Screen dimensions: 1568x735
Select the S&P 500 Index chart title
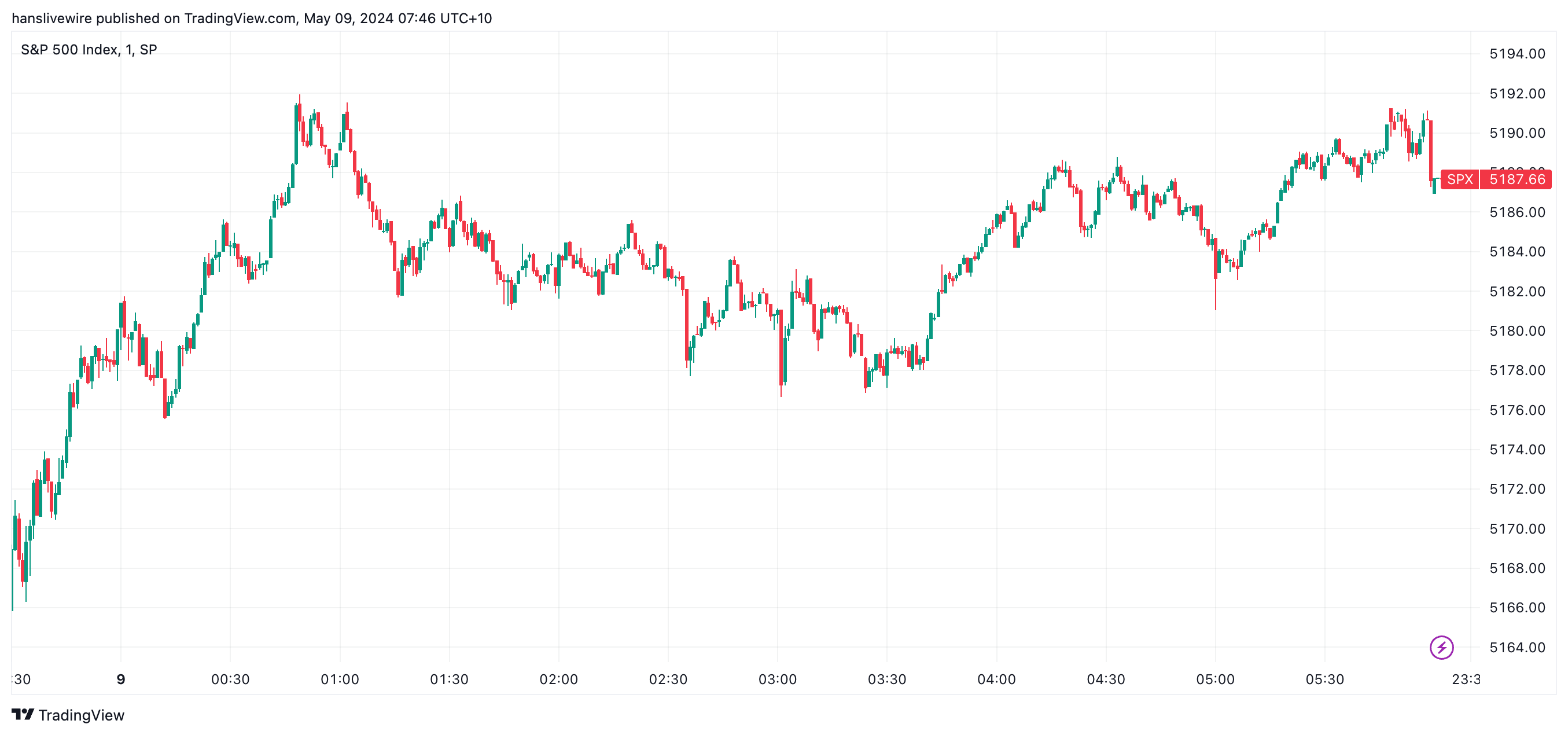[x=89, y=49]
